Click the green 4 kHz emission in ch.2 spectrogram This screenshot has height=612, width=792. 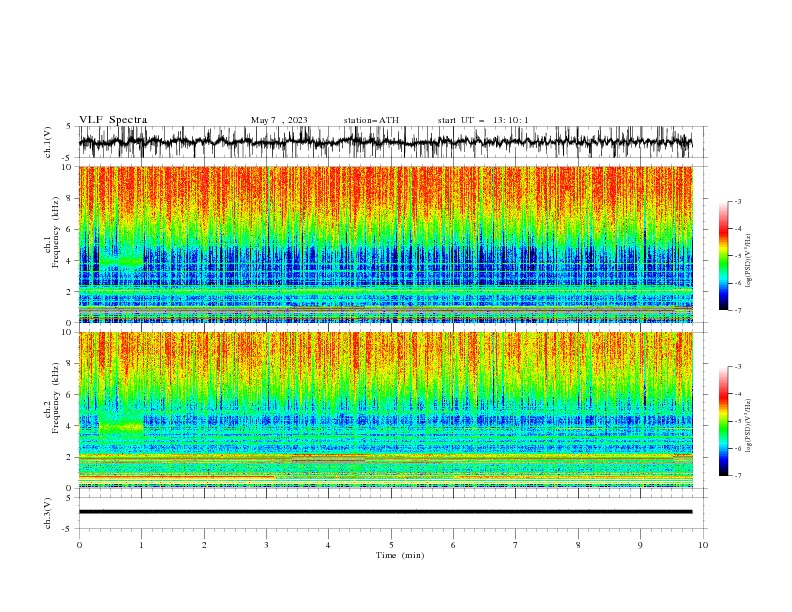[x=121, y=427]
